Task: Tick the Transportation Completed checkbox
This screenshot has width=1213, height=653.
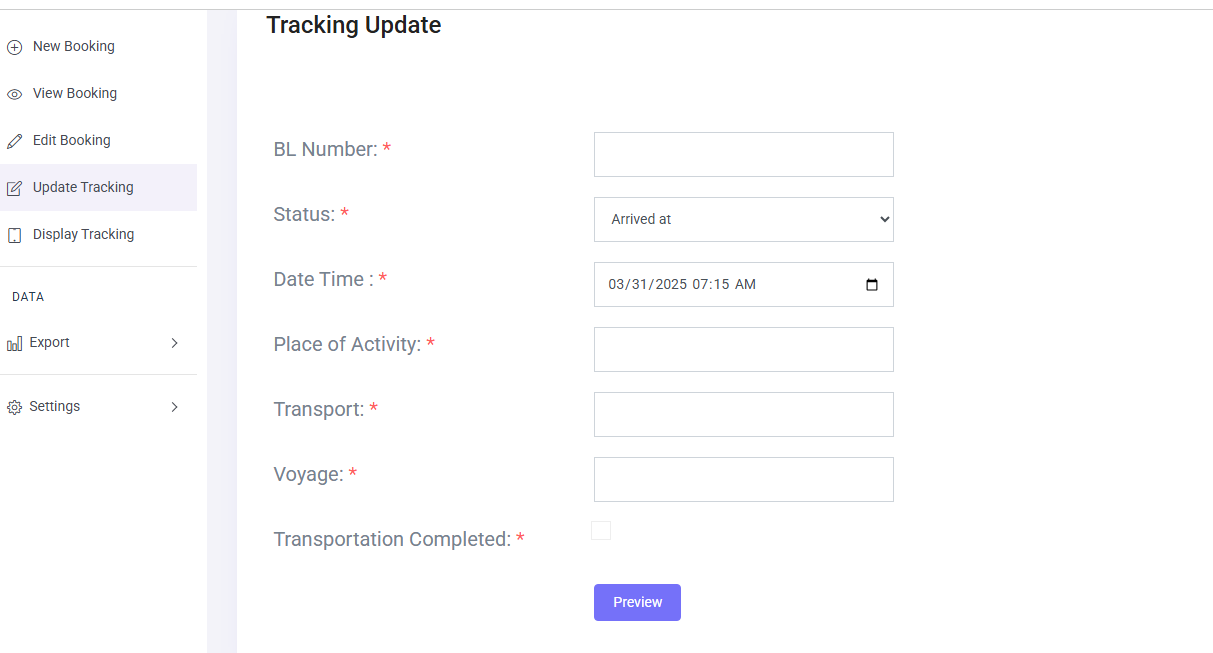Action: click(x=601, y=531)
